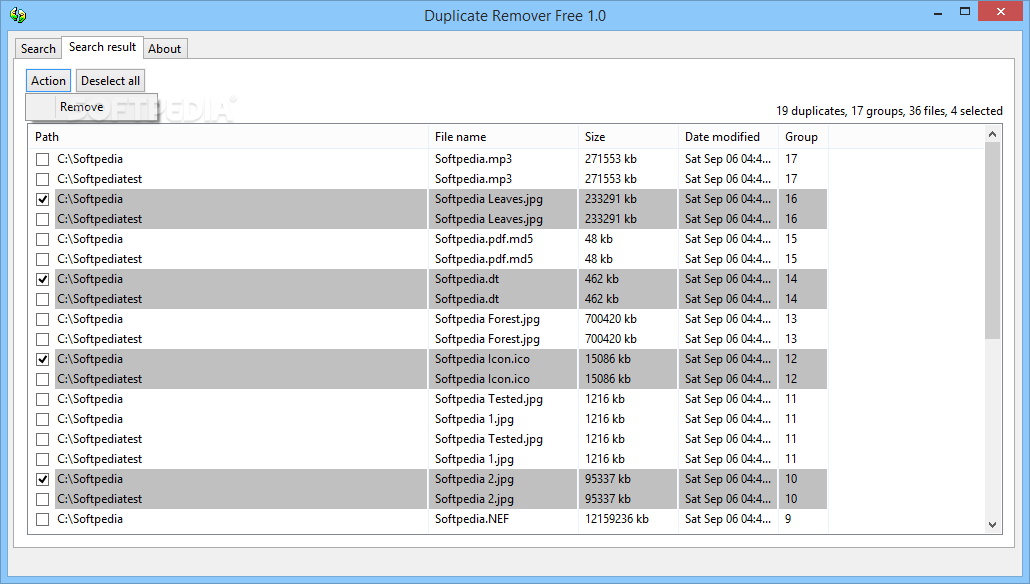Image resolution: width=1030 pixels, height=584 pixels.
Task: Click the vertical scrollbar thumb of the results list
Action: coord(993,241)
